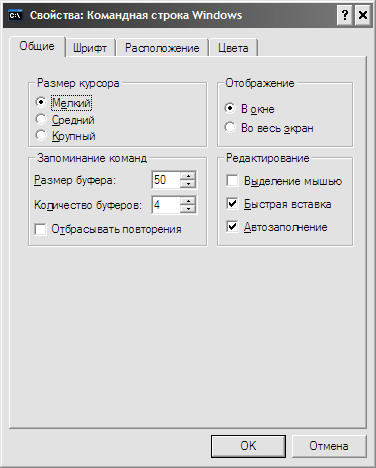Click the Количество буферов value field

click(166, 205)
